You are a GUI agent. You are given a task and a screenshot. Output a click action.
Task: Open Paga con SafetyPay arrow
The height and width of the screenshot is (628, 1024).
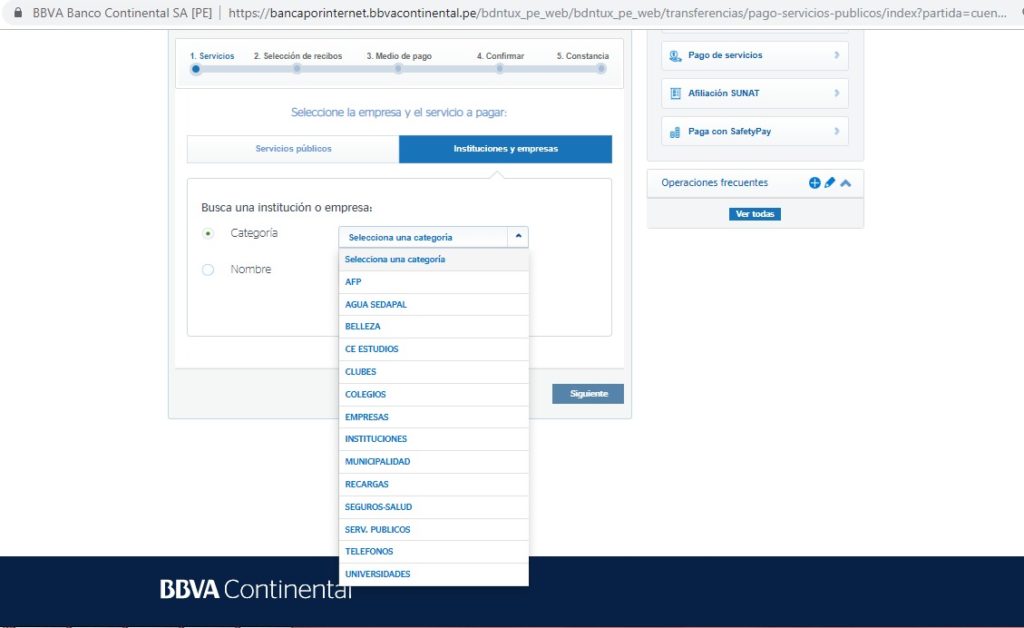tap(837, 131)
